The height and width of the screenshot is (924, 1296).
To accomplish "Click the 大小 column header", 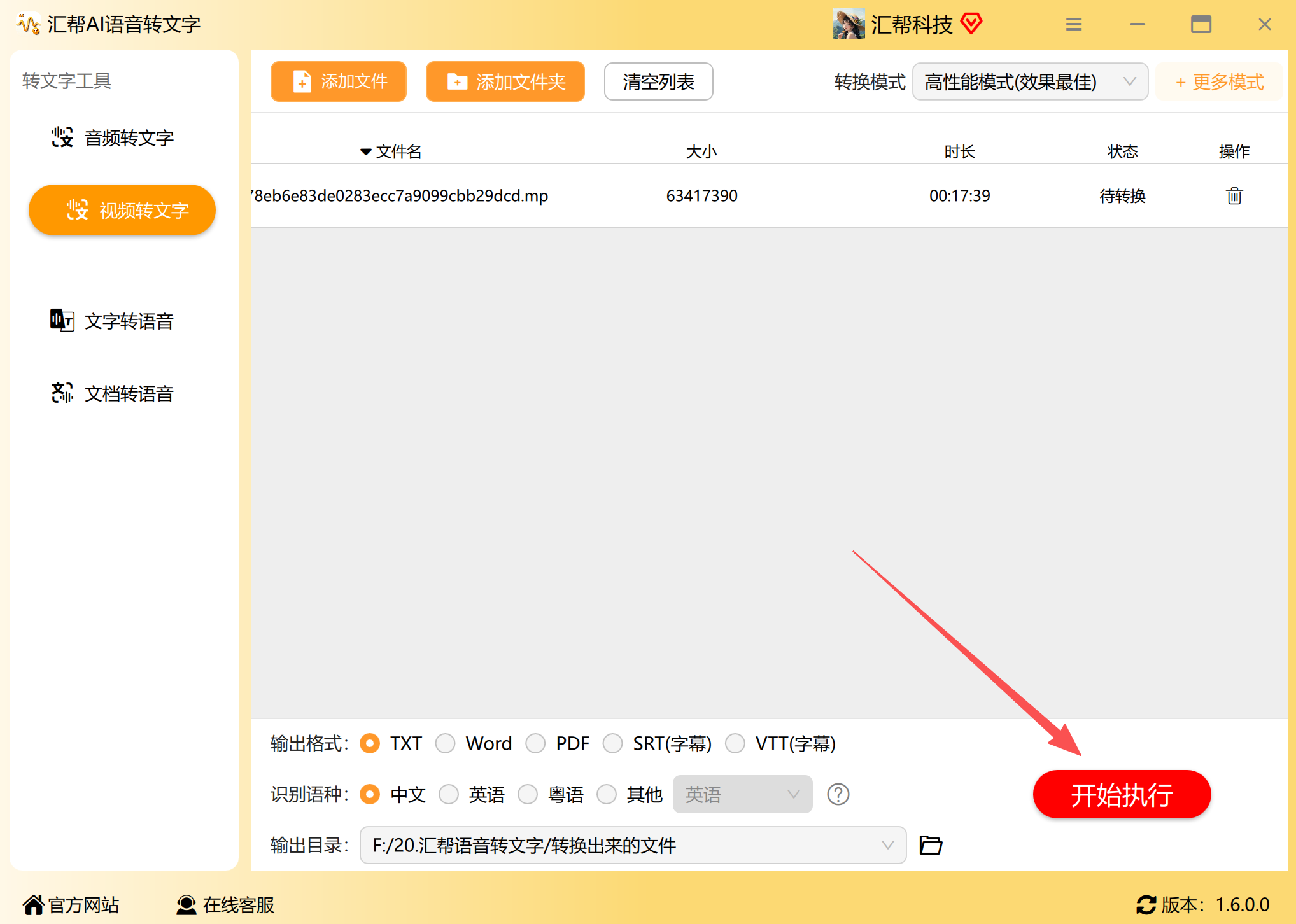I will tap(701, 151).
